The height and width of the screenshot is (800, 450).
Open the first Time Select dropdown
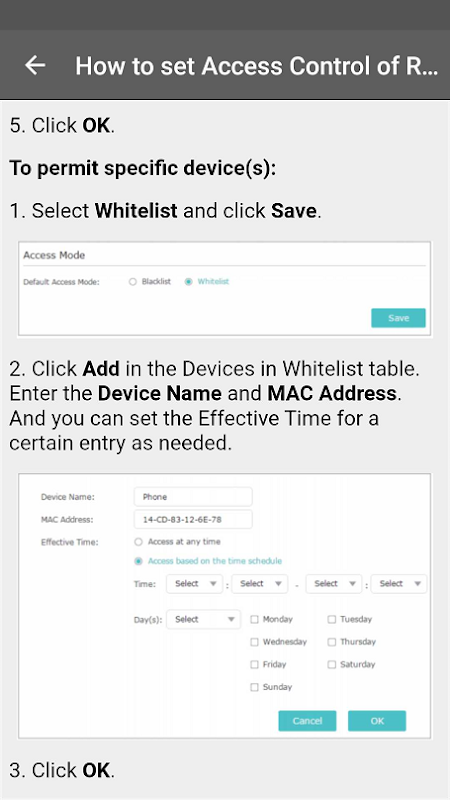194,584
